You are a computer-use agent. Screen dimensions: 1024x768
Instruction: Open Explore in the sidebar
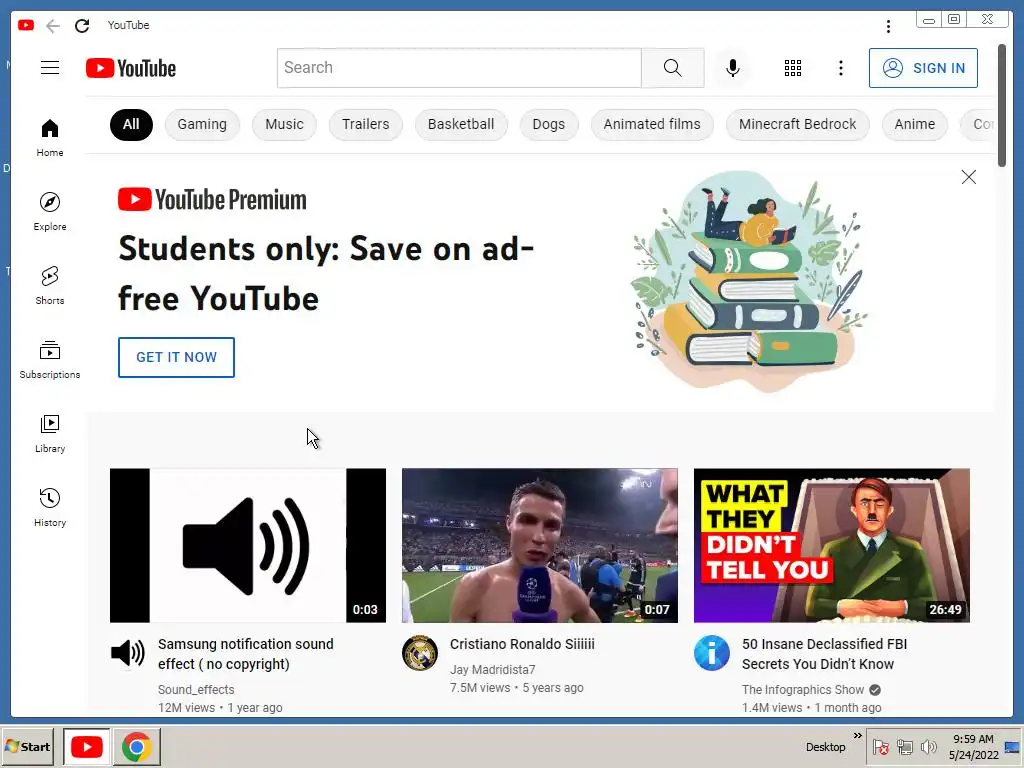50,212
